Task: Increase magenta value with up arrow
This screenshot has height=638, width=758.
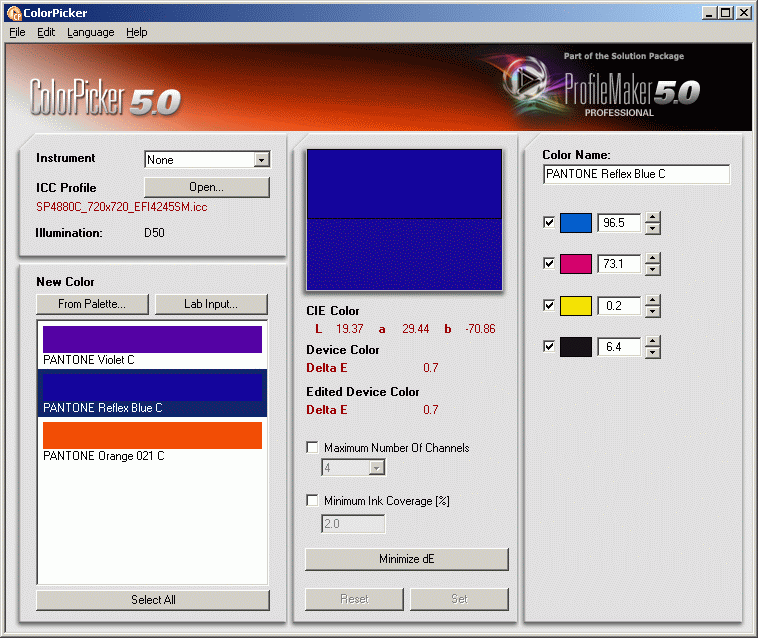Action: pyautogui.click(x=653, y=259)
